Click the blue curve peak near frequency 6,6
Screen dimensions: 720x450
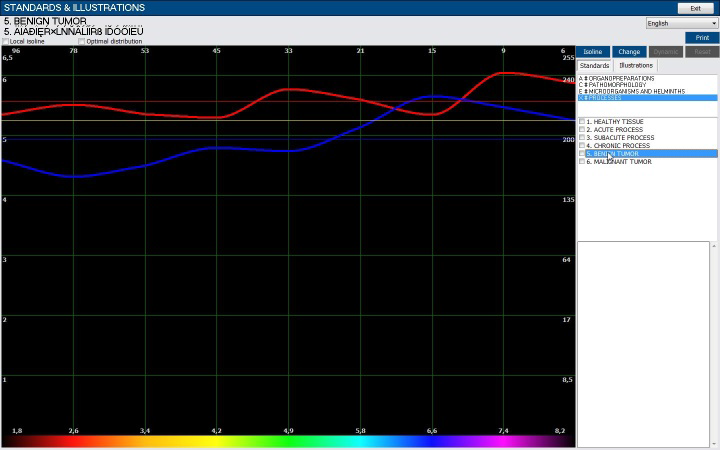[x=433, y=96]
